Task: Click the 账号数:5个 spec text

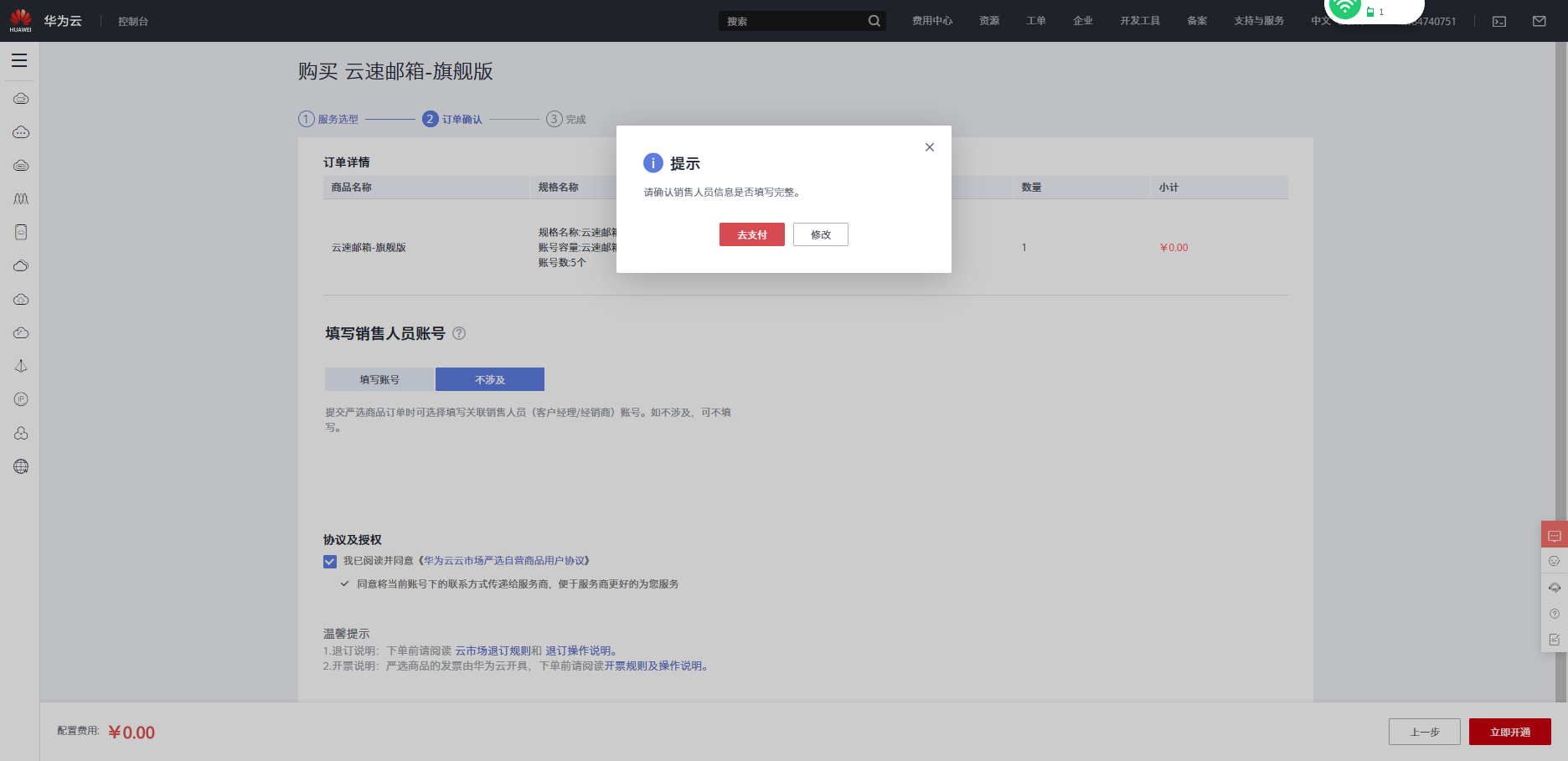Action: (562, 263)
